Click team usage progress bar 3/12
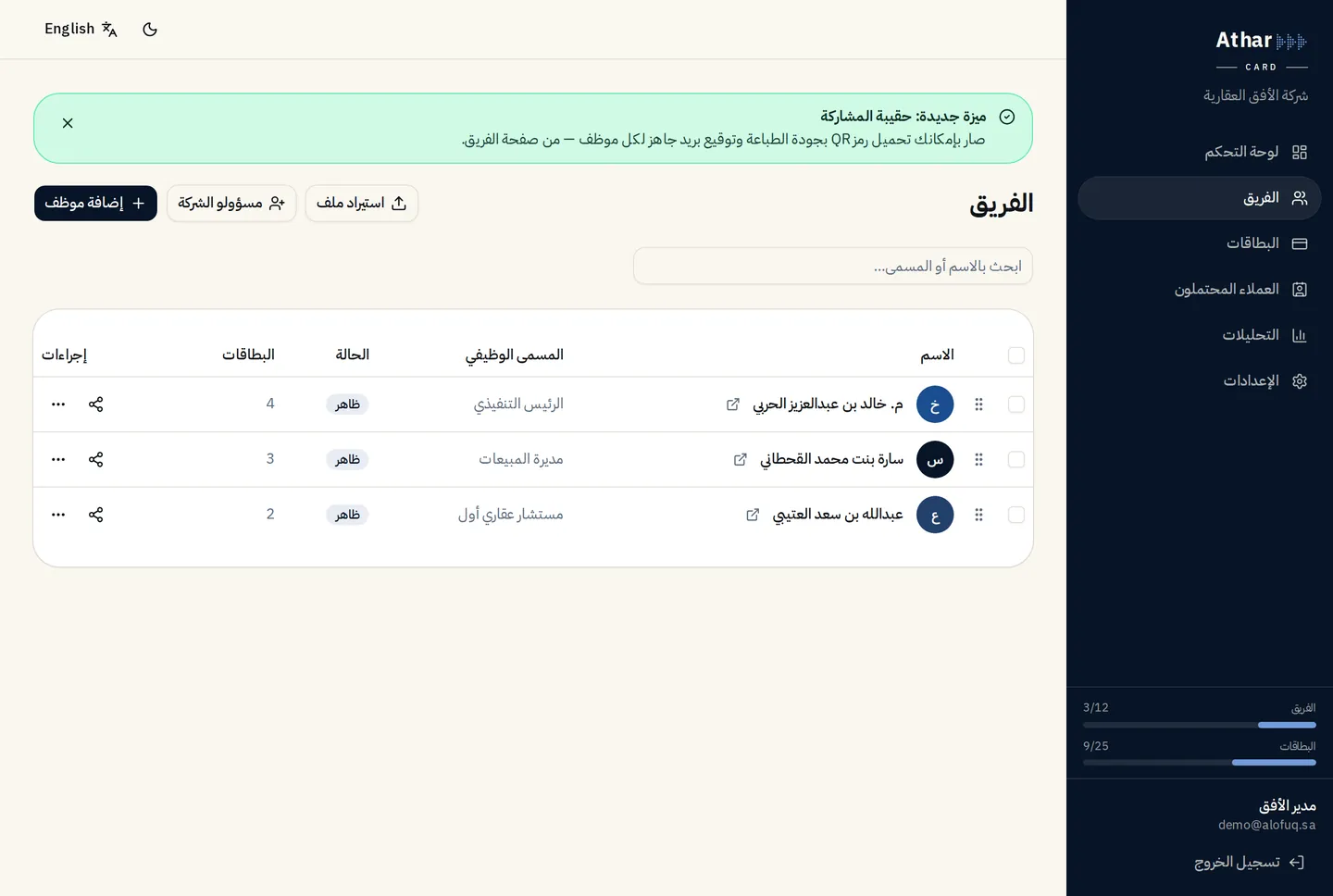 (1200, 725)
